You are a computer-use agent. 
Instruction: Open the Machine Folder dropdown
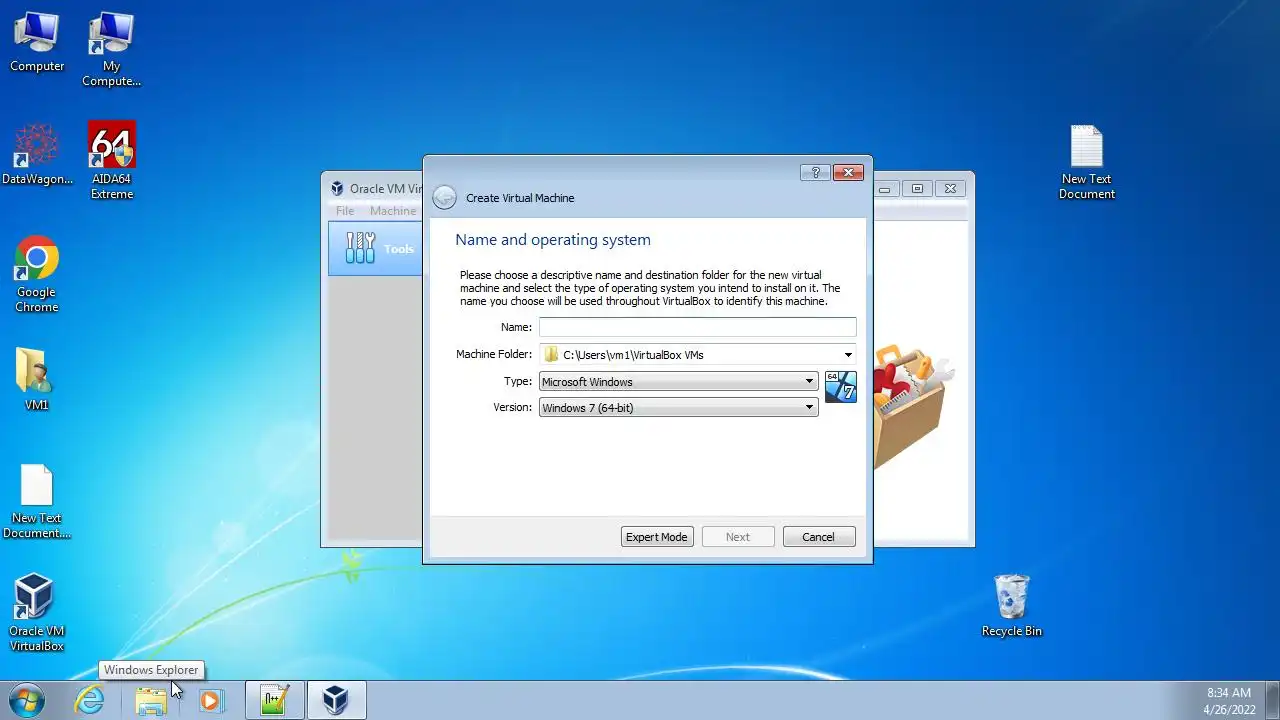tap(848, 355)
